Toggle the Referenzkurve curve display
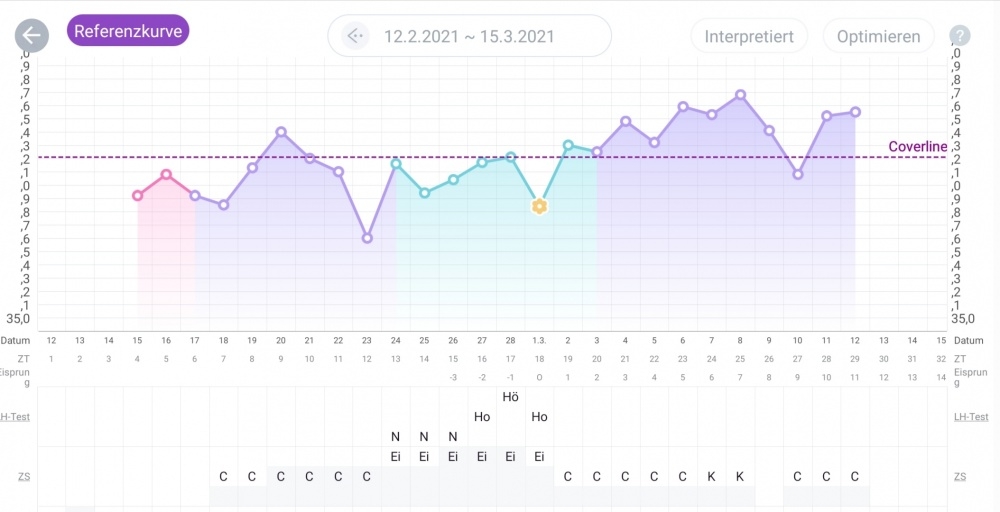 [128, 31]
